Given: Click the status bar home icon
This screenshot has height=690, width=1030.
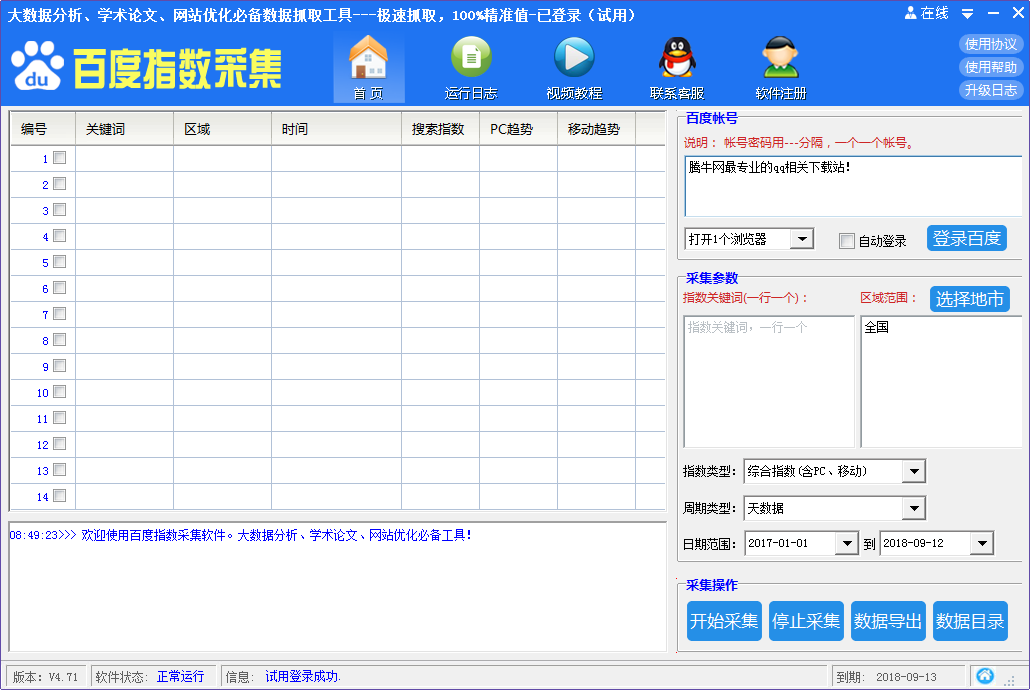Looking at the screenshot, I should click(x=985, y=676).
